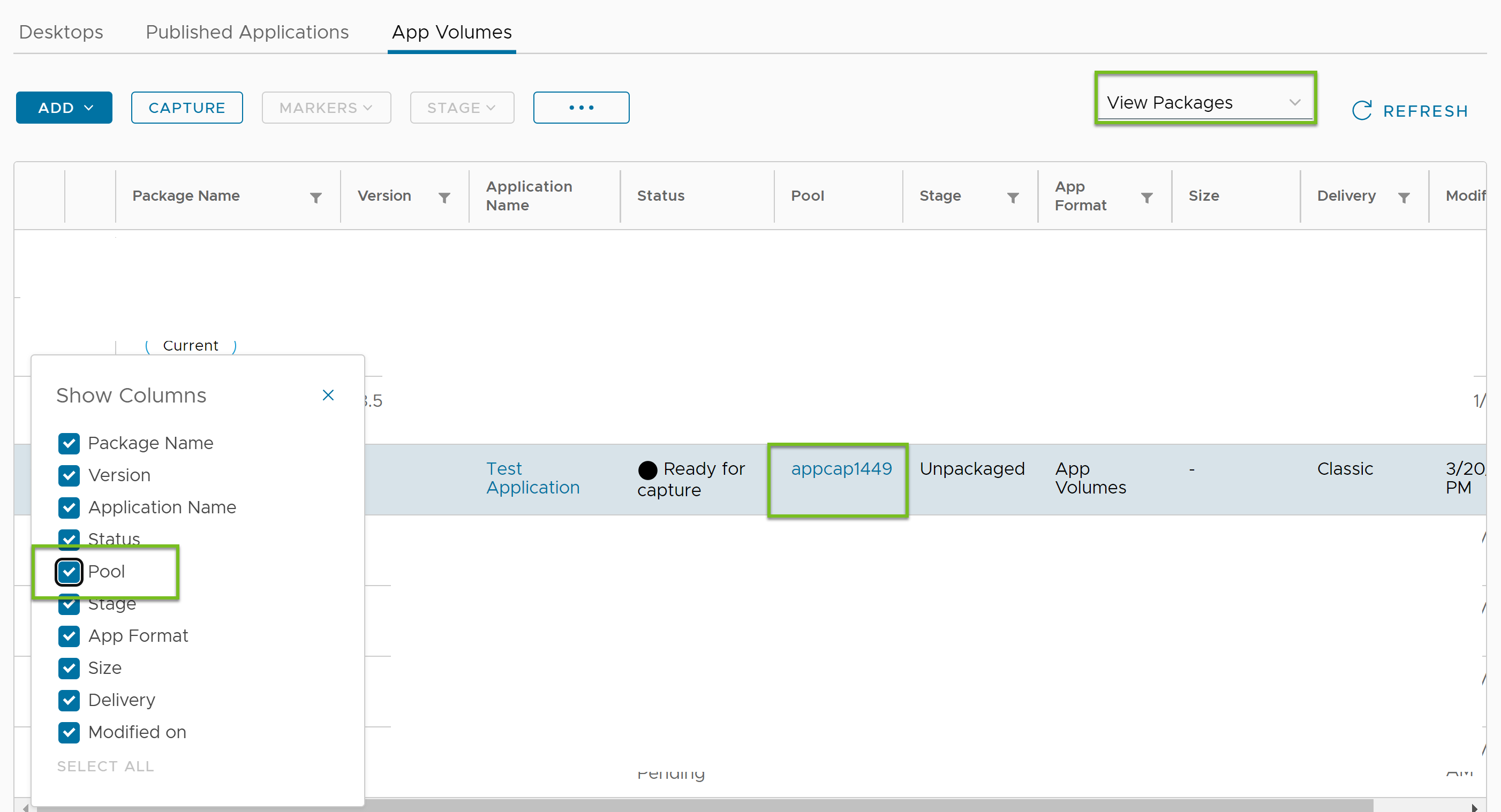
Task: Toggle the Status column checkbox
Action: click(69, 539)
